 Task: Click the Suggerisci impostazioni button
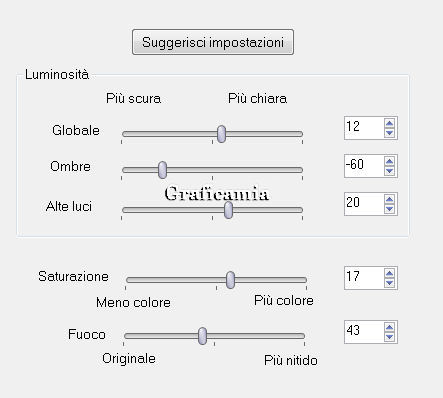[213, 42]
